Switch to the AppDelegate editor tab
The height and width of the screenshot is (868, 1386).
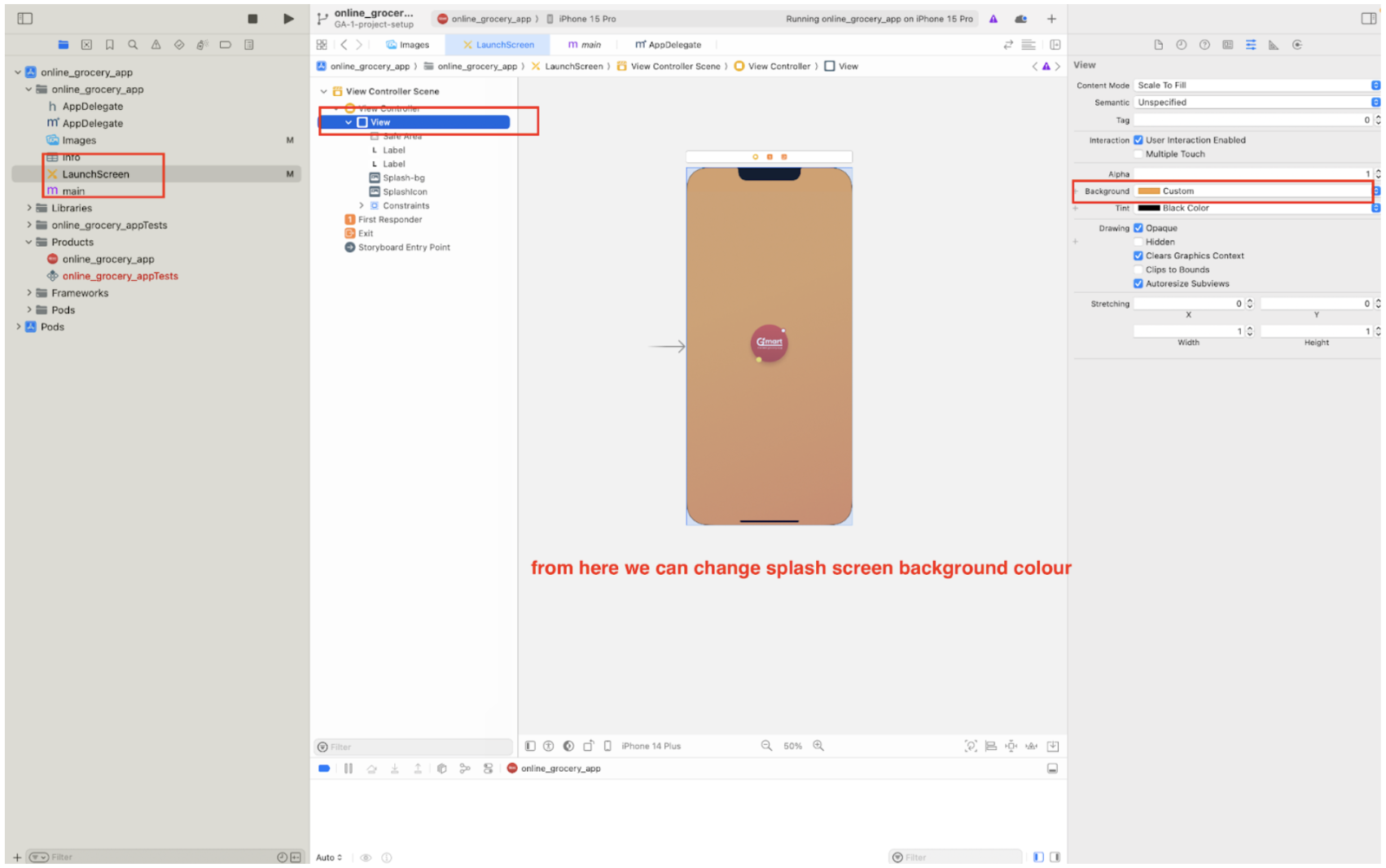click(x=668, y=45)
